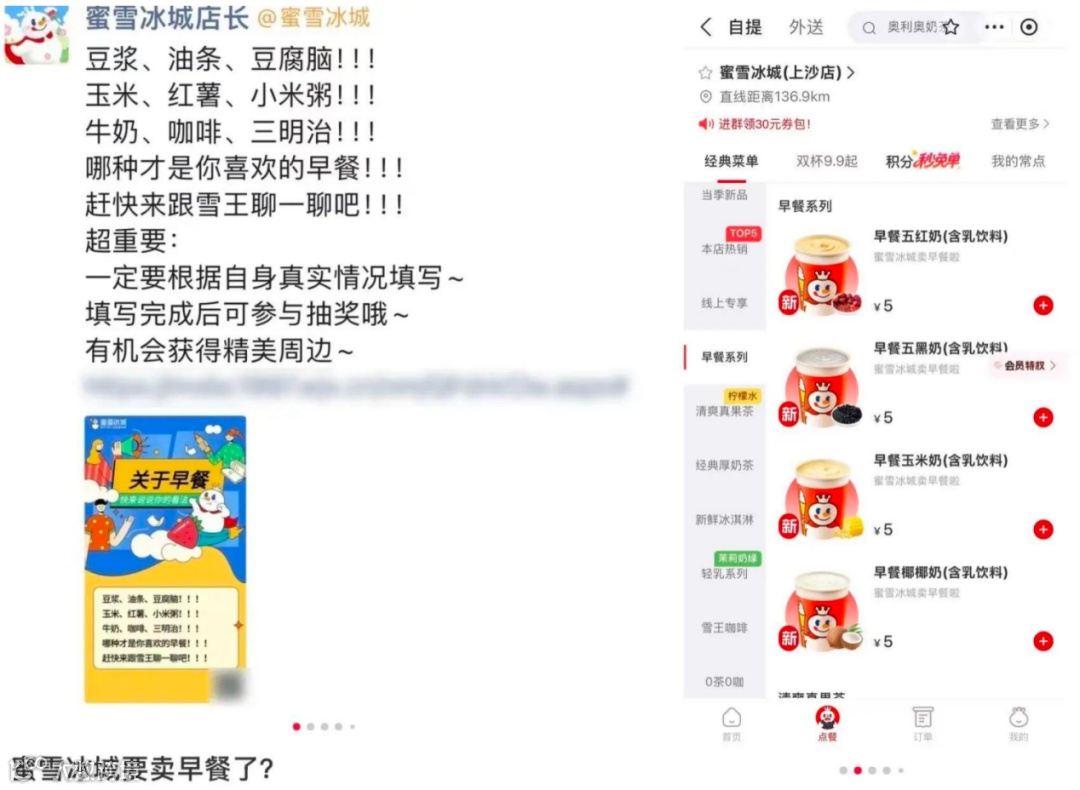This screenshot has height=790, width=1080.
Task: Favorite store with star beside 蜜雪冰城(上沙店)
Action: pos(705,72)
